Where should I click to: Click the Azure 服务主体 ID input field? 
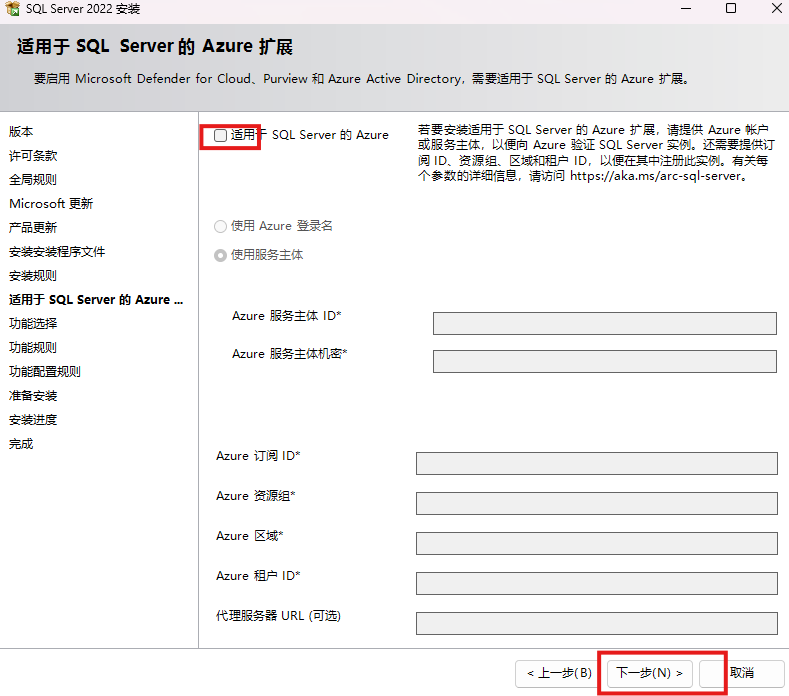tap(604, 323)
